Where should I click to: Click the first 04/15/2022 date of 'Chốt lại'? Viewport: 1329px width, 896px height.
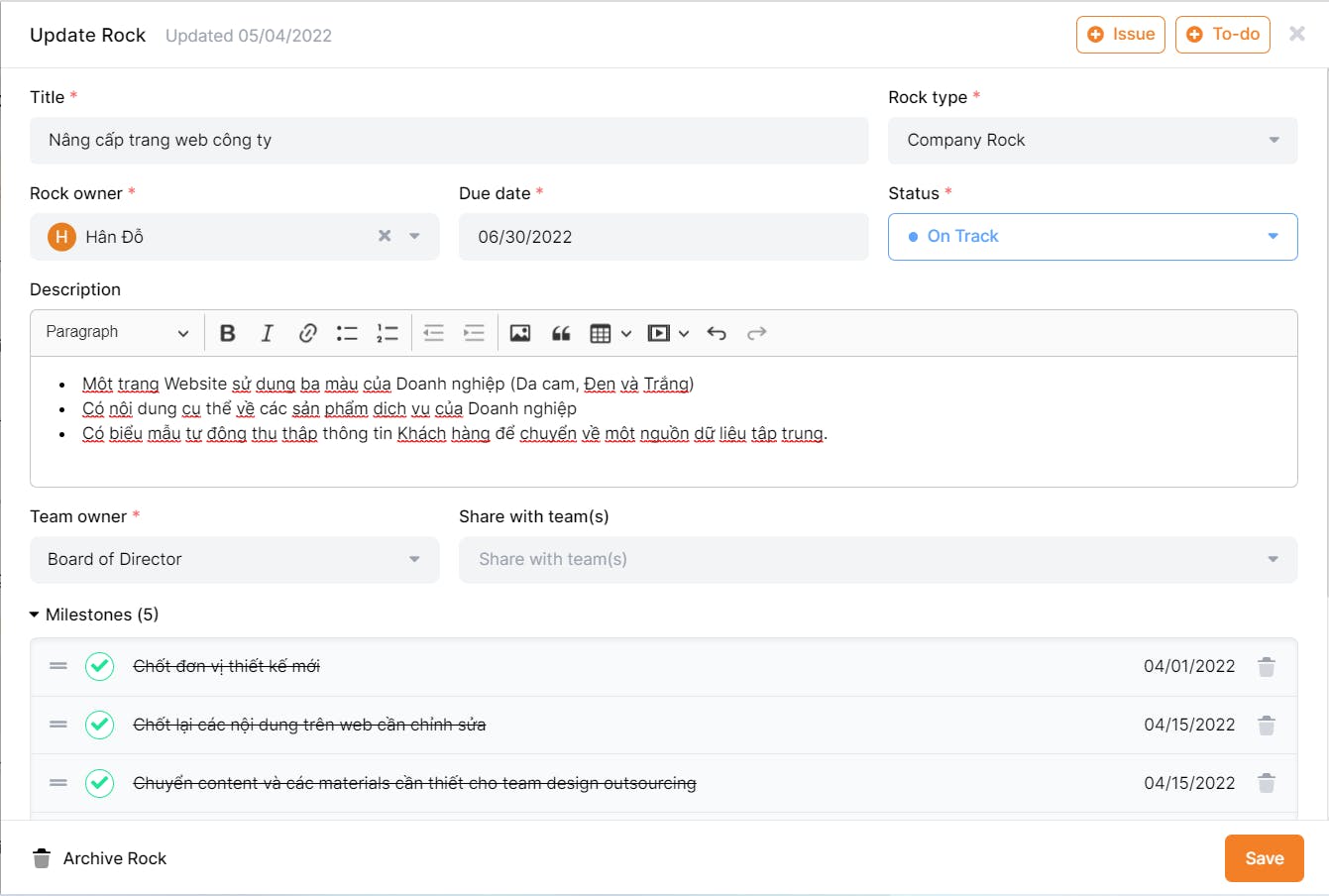coord(1189,725)
